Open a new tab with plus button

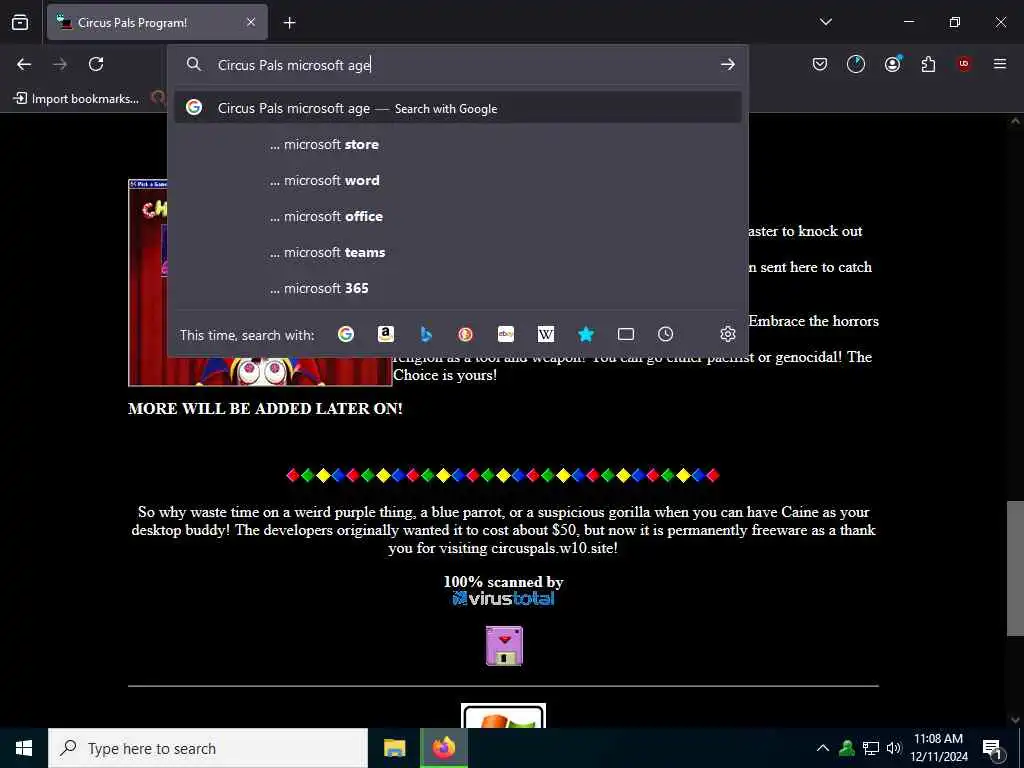(x=289, y=23)
